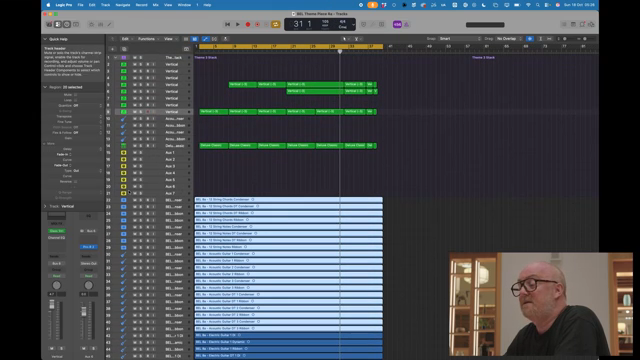Click the Channel EQ plug-in slot
This screenshot has height=360, width=640.
56,238
